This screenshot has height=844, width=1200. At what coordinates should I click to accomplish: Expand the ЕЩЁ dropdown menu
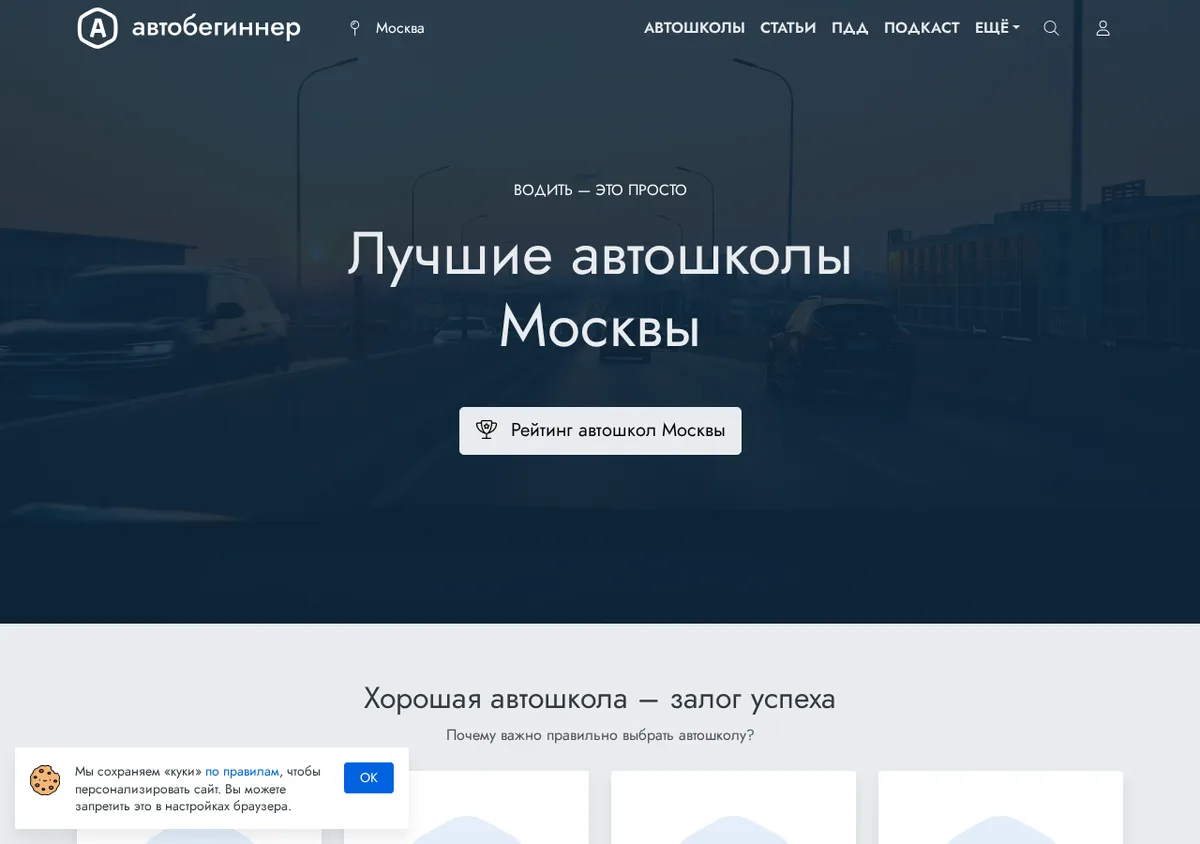tap(997, 28)
